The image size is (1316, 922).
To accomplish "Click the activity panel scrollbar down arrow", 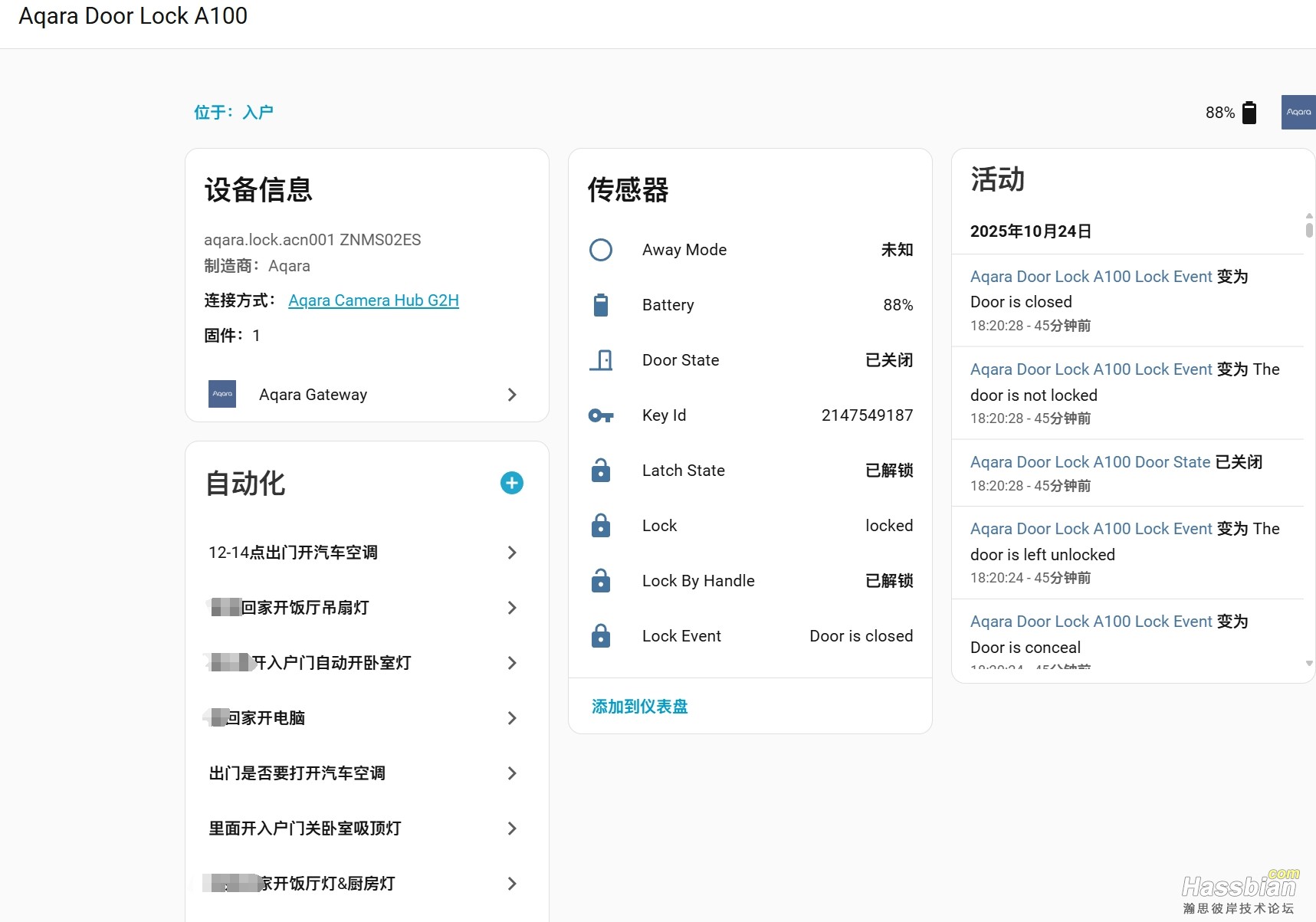I will click(1309, 664).
